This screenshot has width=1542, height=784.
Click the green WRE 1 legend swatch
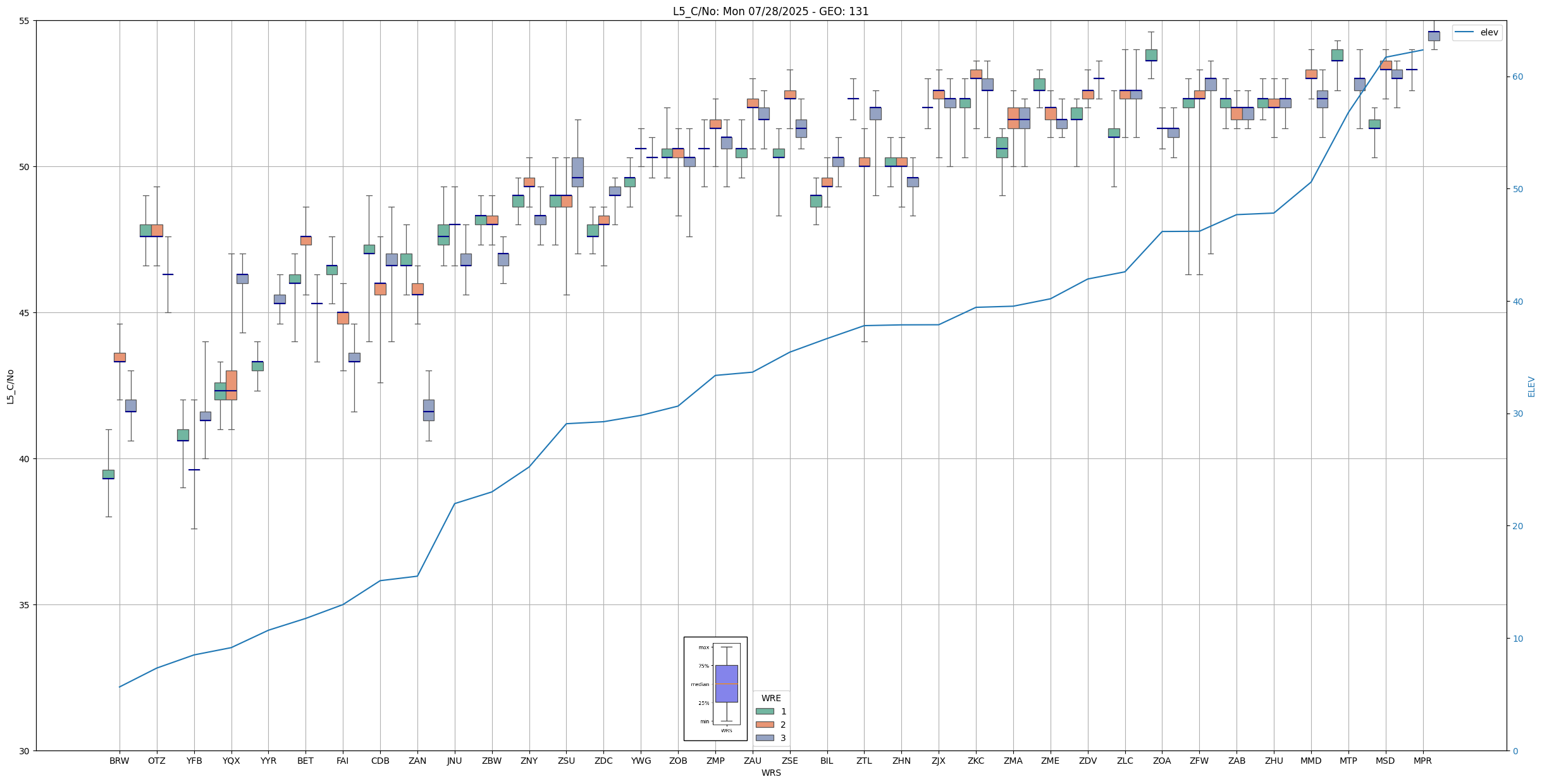point(764,711)
